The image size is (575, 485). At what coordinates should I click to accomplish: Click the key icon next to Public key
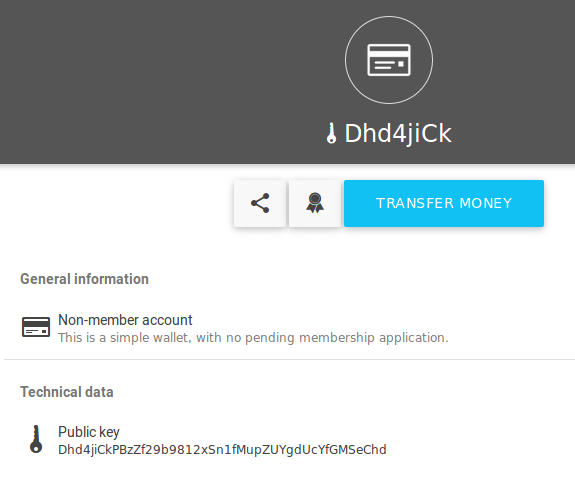36,439
